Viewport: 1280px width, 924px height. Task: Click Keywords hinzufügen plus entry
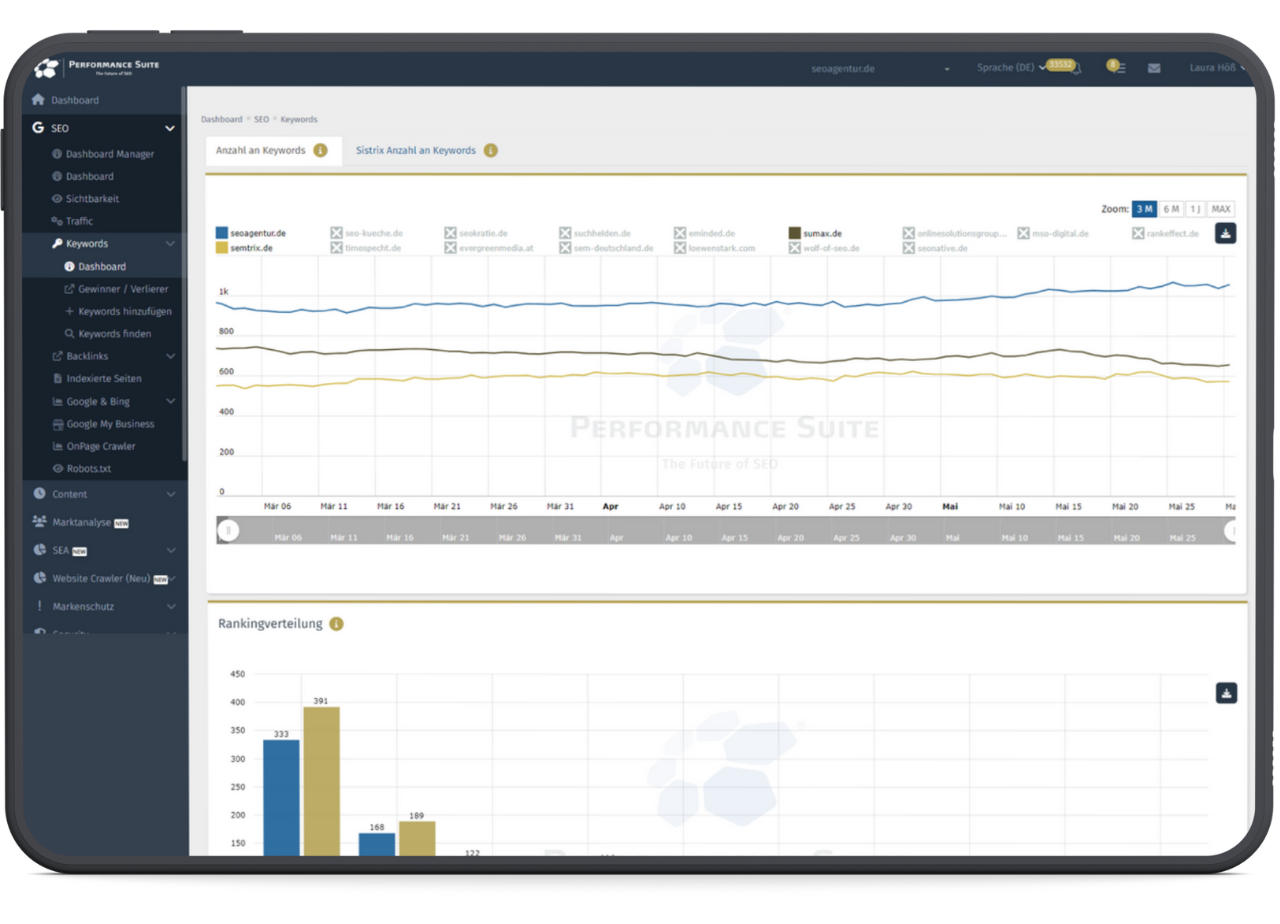(118, 312)
